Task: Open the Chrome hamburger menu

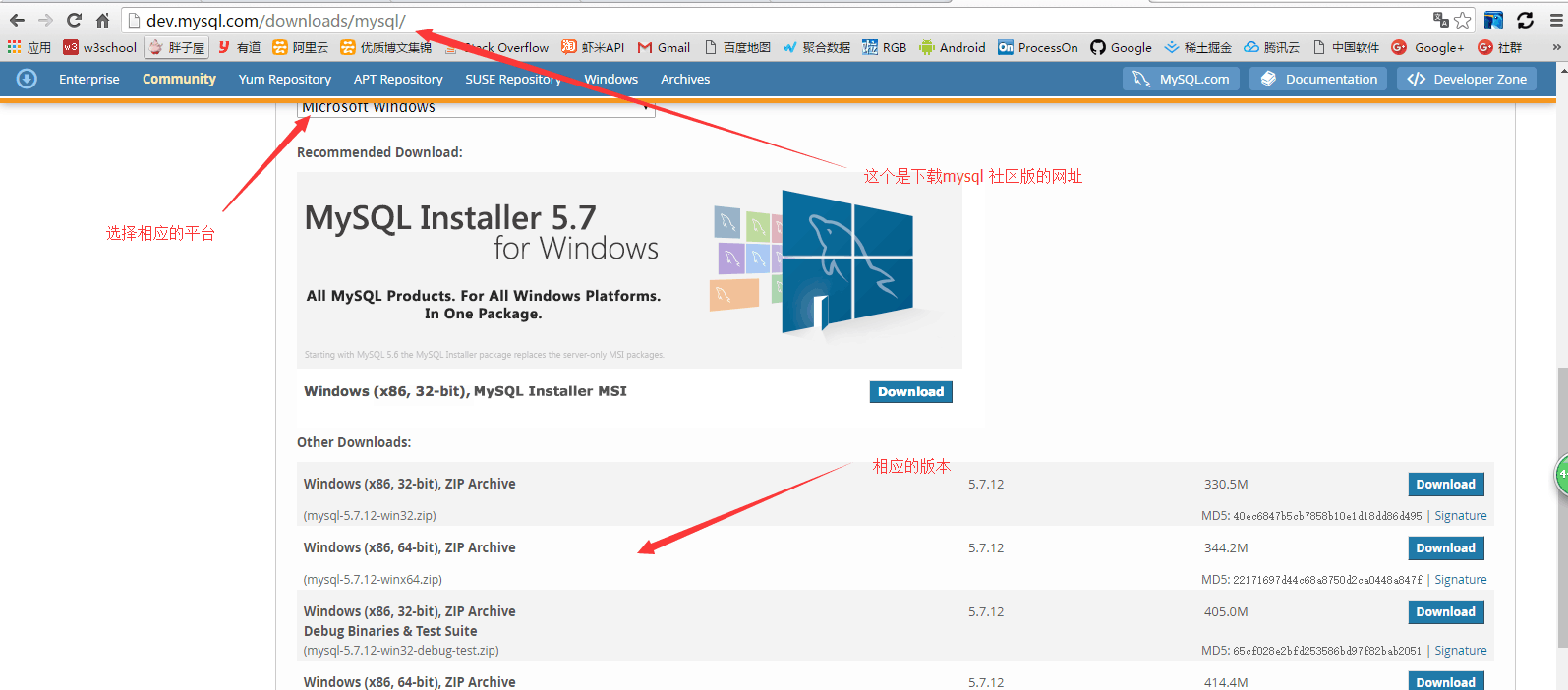Action: tap(1556, 20)
